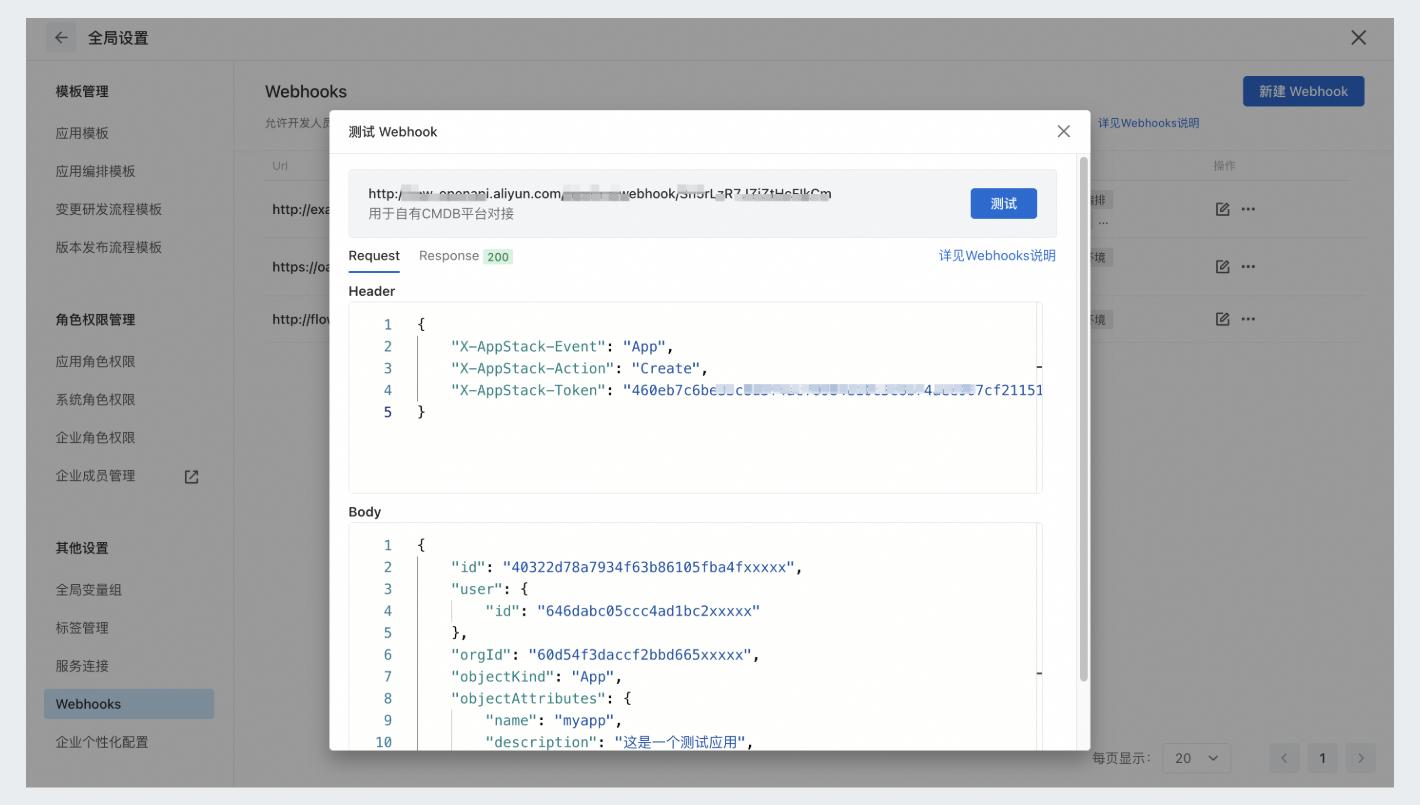Click the dialog's vertical scrollbar

(x=1084, y=418)
